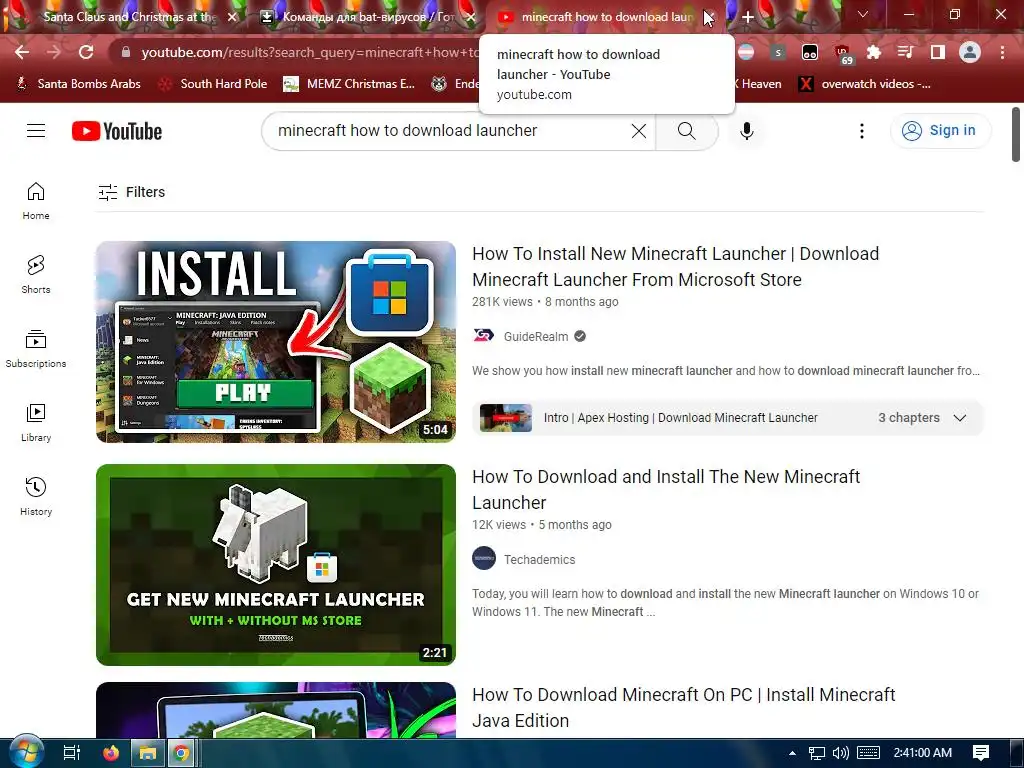This screenshot has width=1024, height=768.
Task: Open the Windows Start orb
Action: 25,752
